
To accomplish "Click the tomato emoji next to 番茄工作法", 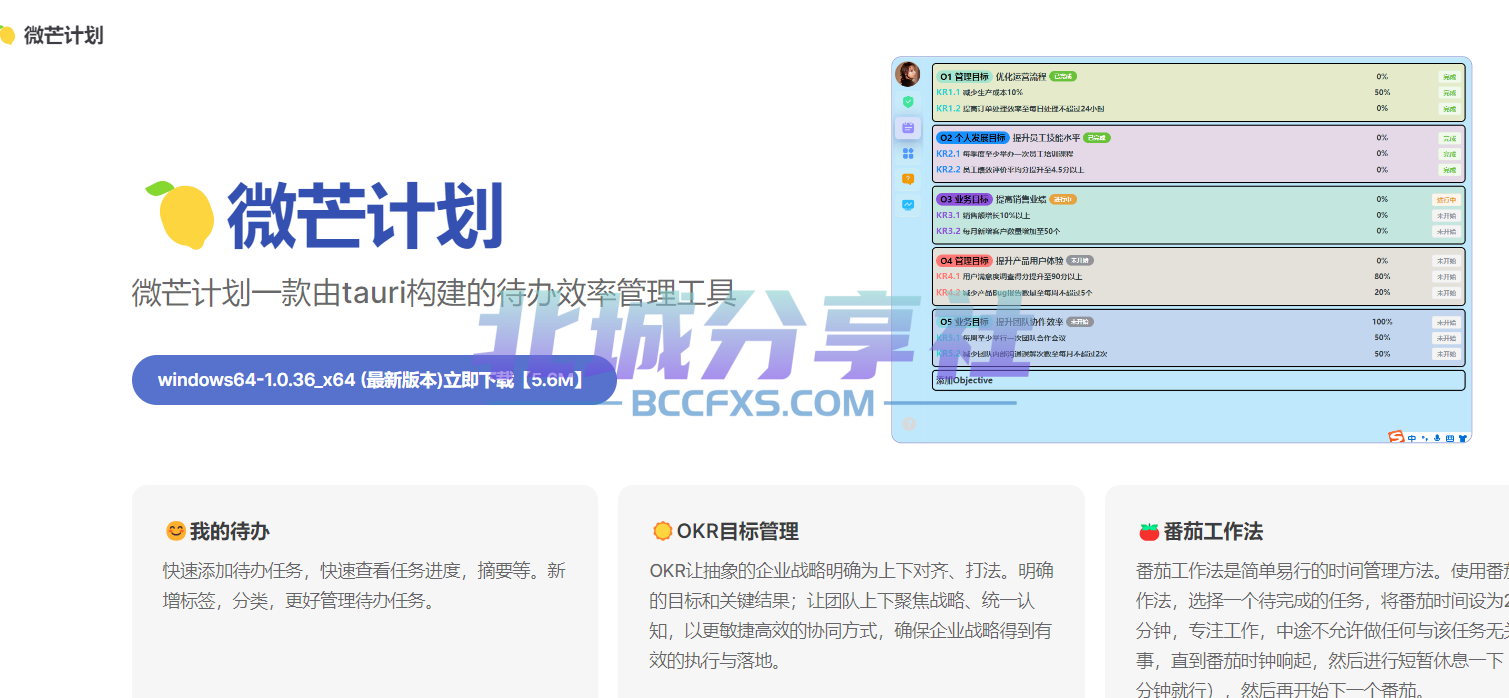I will (1149, 531).
